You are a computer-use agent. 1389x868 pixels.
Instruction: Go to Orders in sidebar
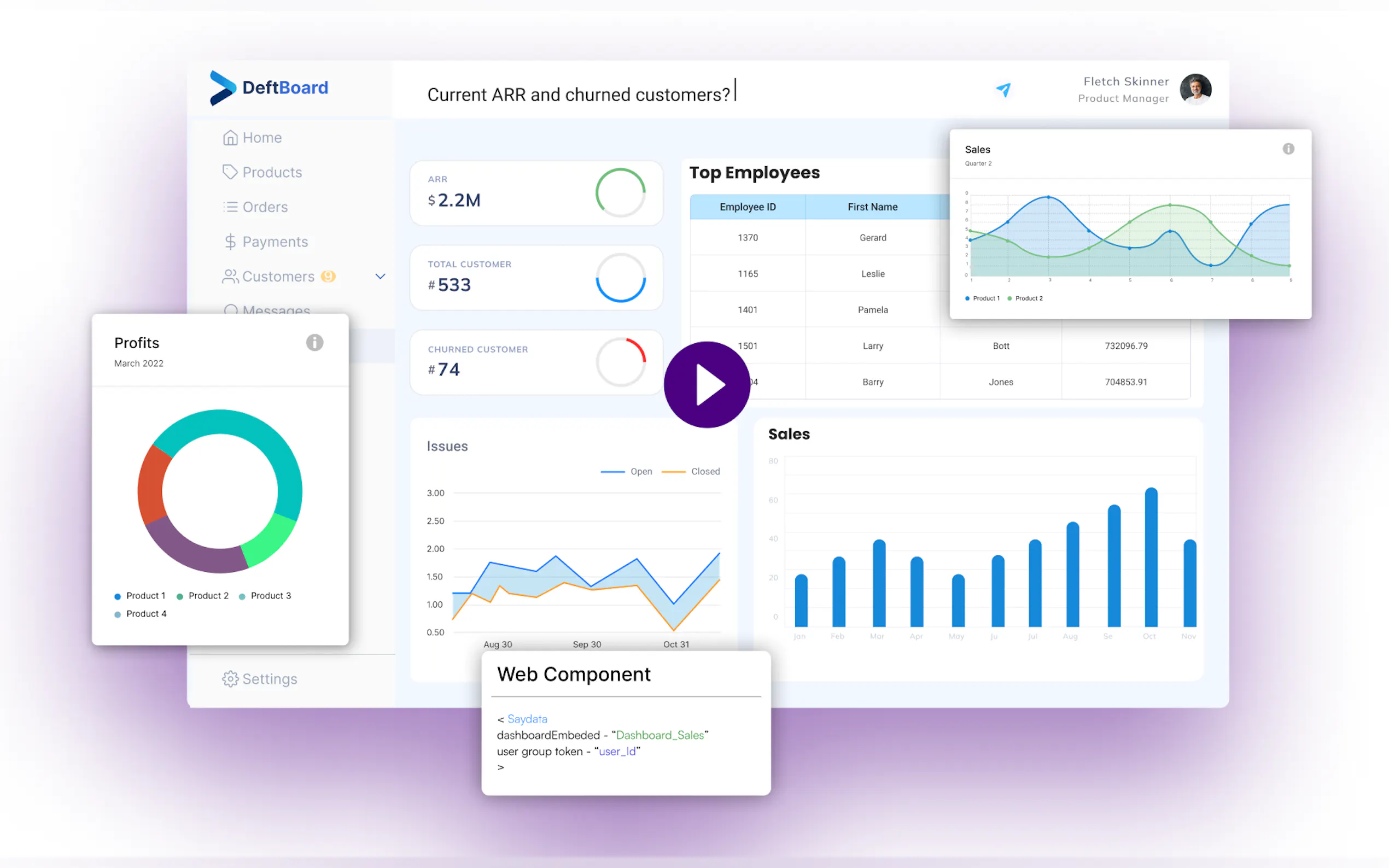pyautogui.click(x=255, y=207)
